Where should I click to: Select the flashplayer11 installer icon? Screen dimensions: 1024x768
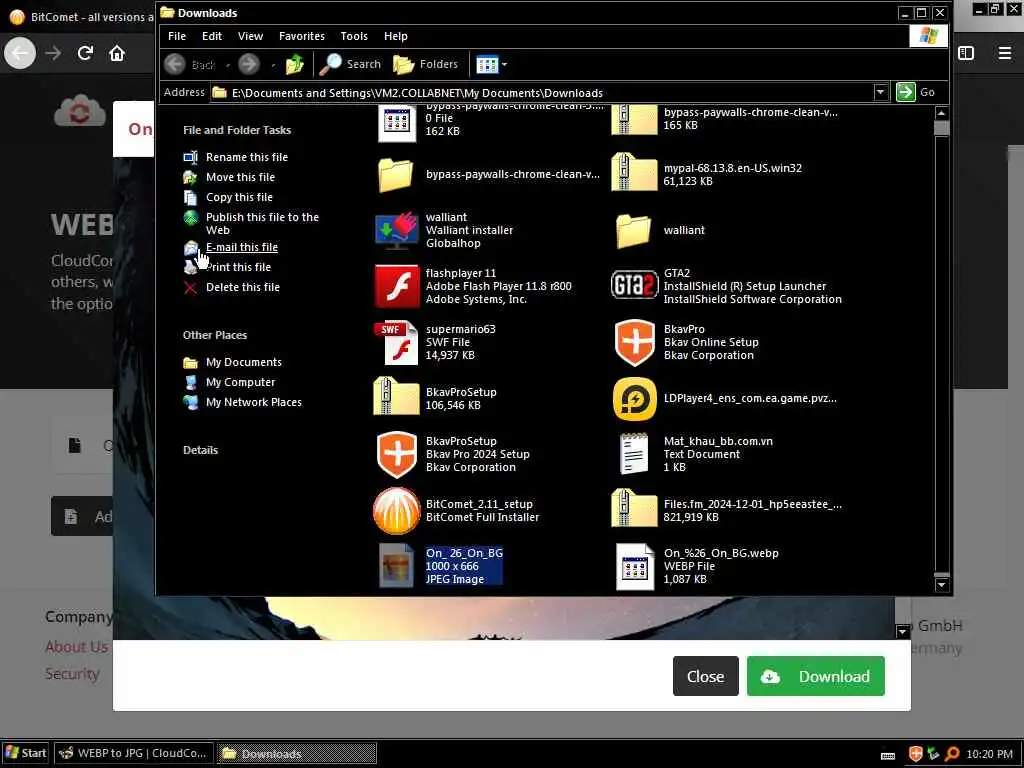pos(396,286)
